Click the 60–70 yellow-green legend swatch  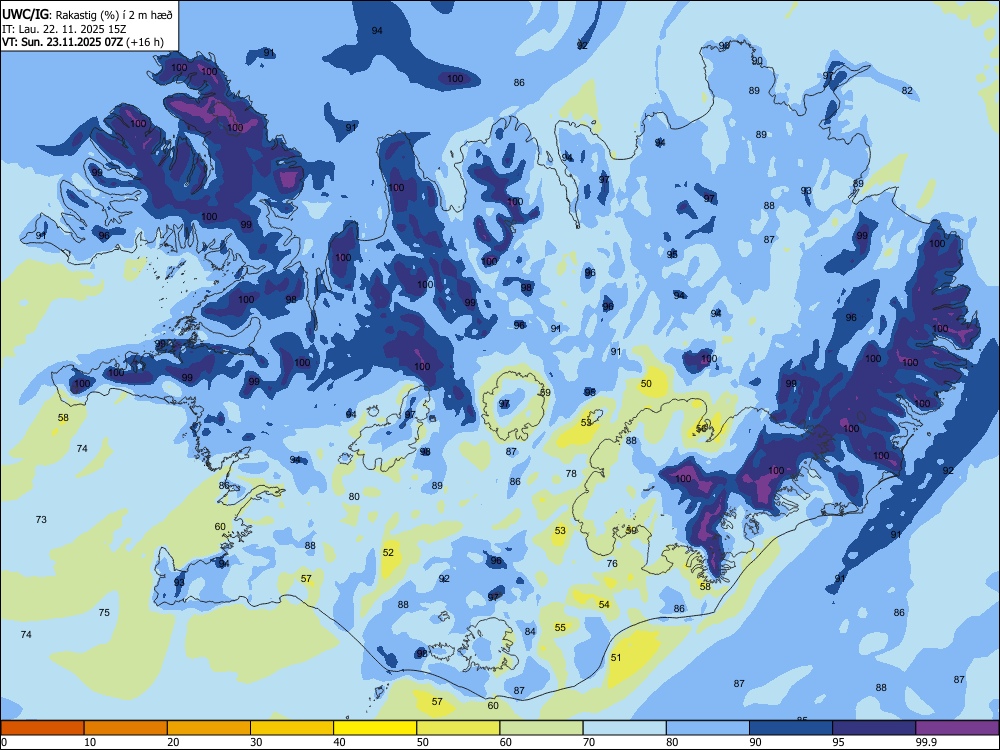pos(541,728)
